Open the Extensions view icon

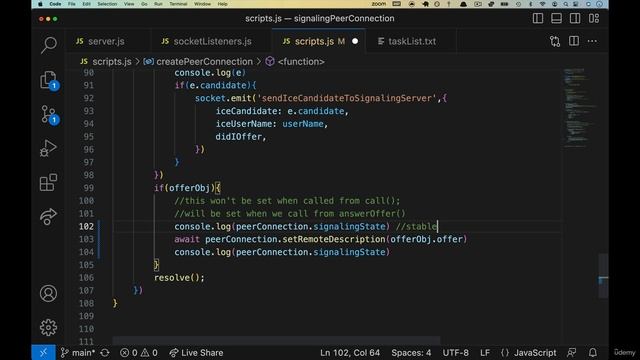pyautogui.click(x=49, y=182)
